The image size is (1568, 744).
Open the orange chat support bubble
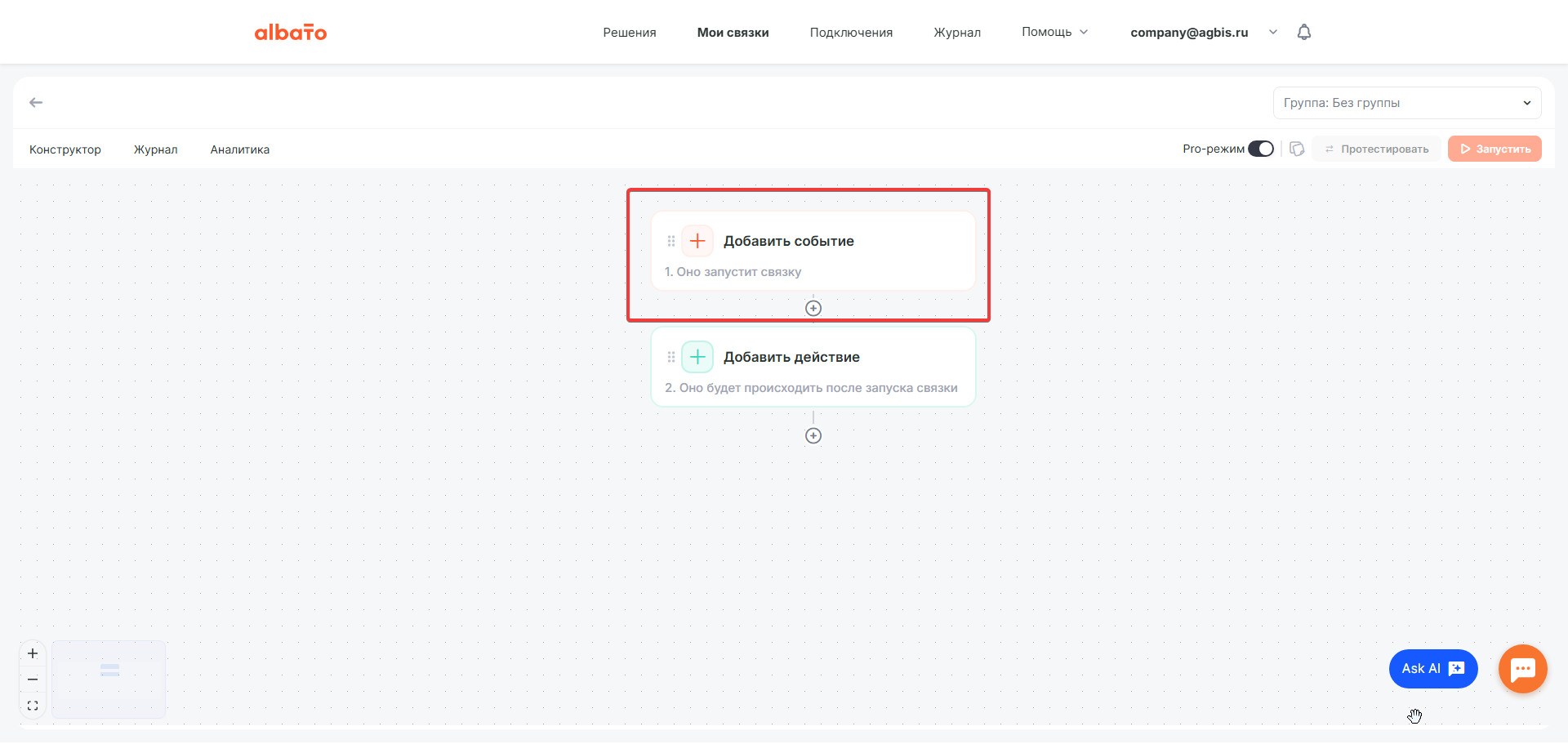pos(1522,670)
